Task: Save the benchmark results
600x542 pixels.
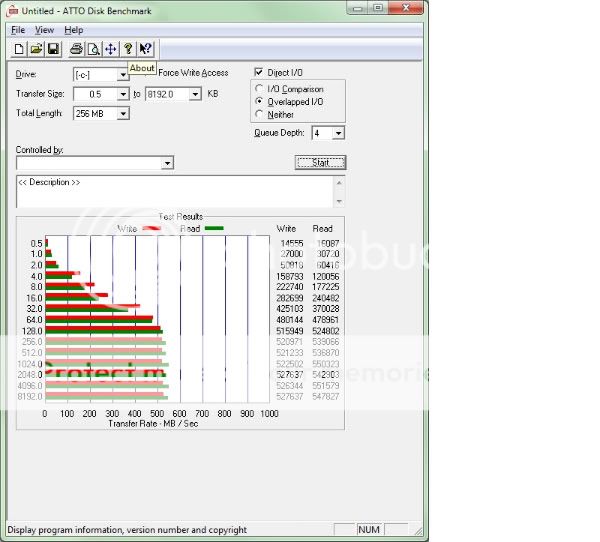Action: pos(54,49)
